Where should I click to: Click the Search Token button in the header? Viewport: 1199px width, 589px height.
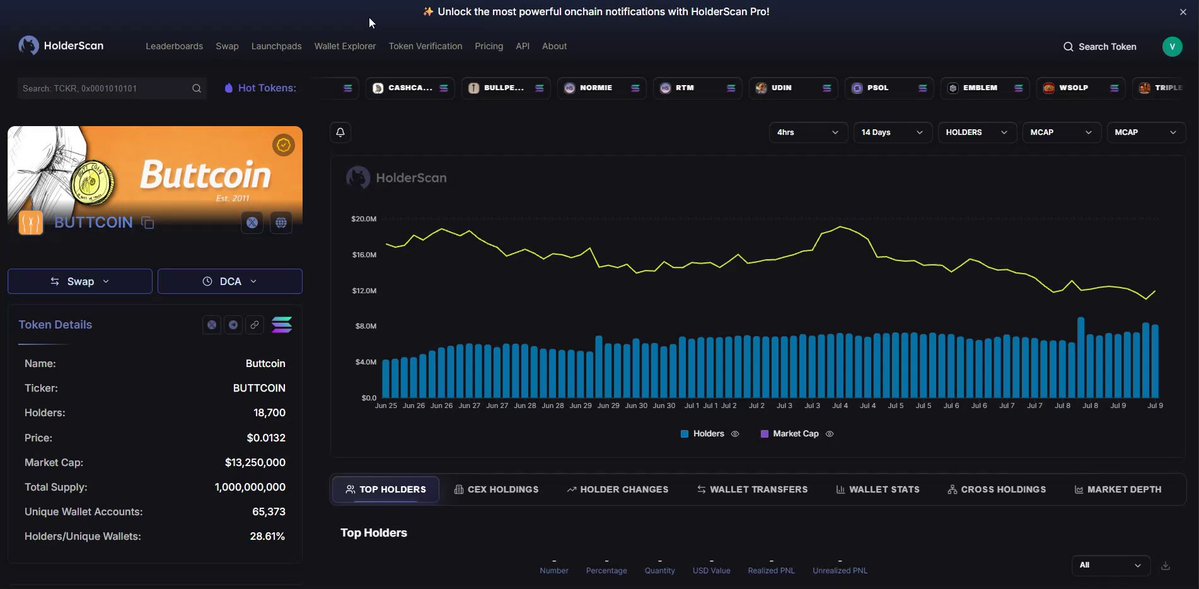point(1100,47)
